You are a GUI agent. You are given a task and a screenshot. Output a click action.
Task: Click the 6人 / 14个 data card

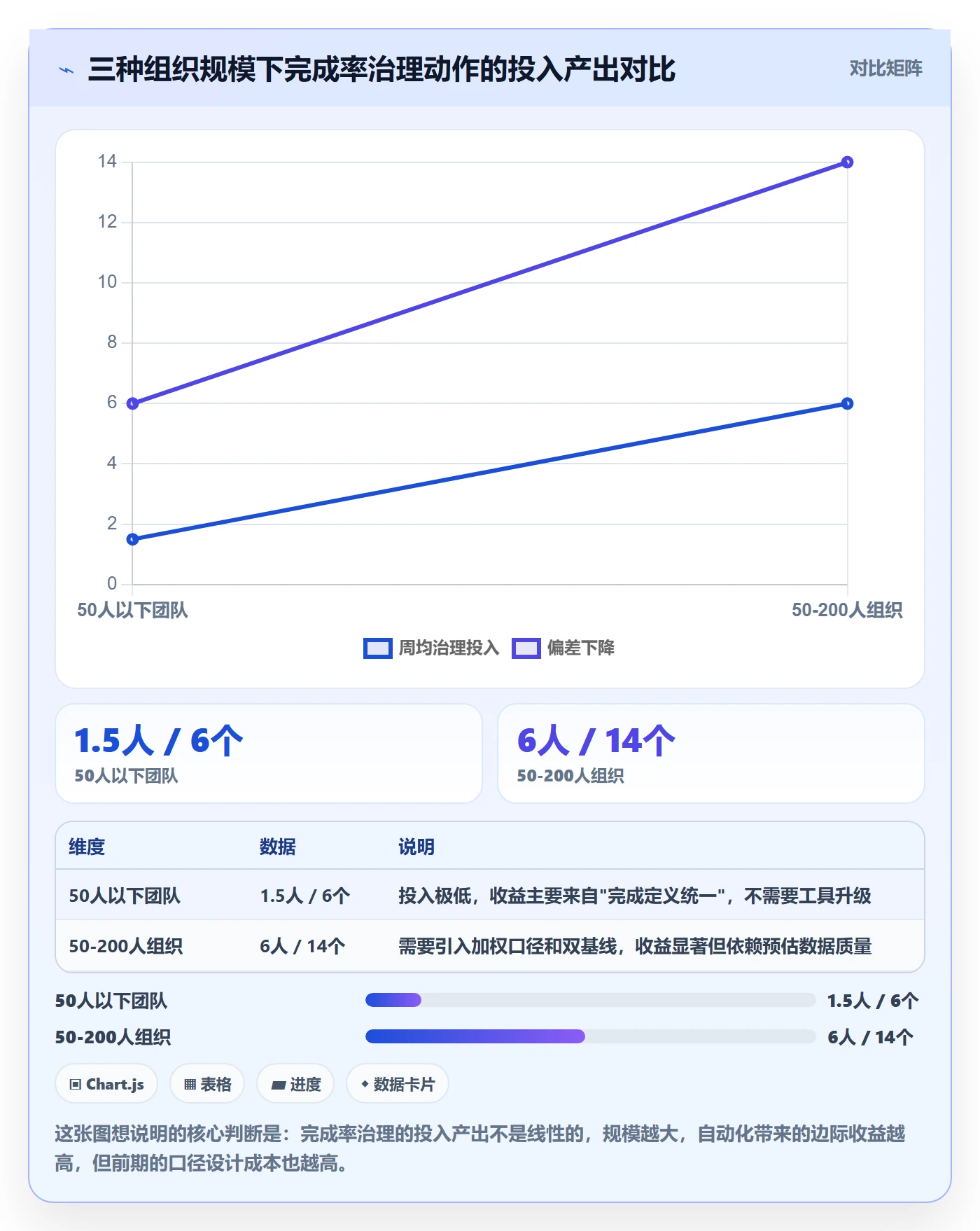tap(711, 753)
